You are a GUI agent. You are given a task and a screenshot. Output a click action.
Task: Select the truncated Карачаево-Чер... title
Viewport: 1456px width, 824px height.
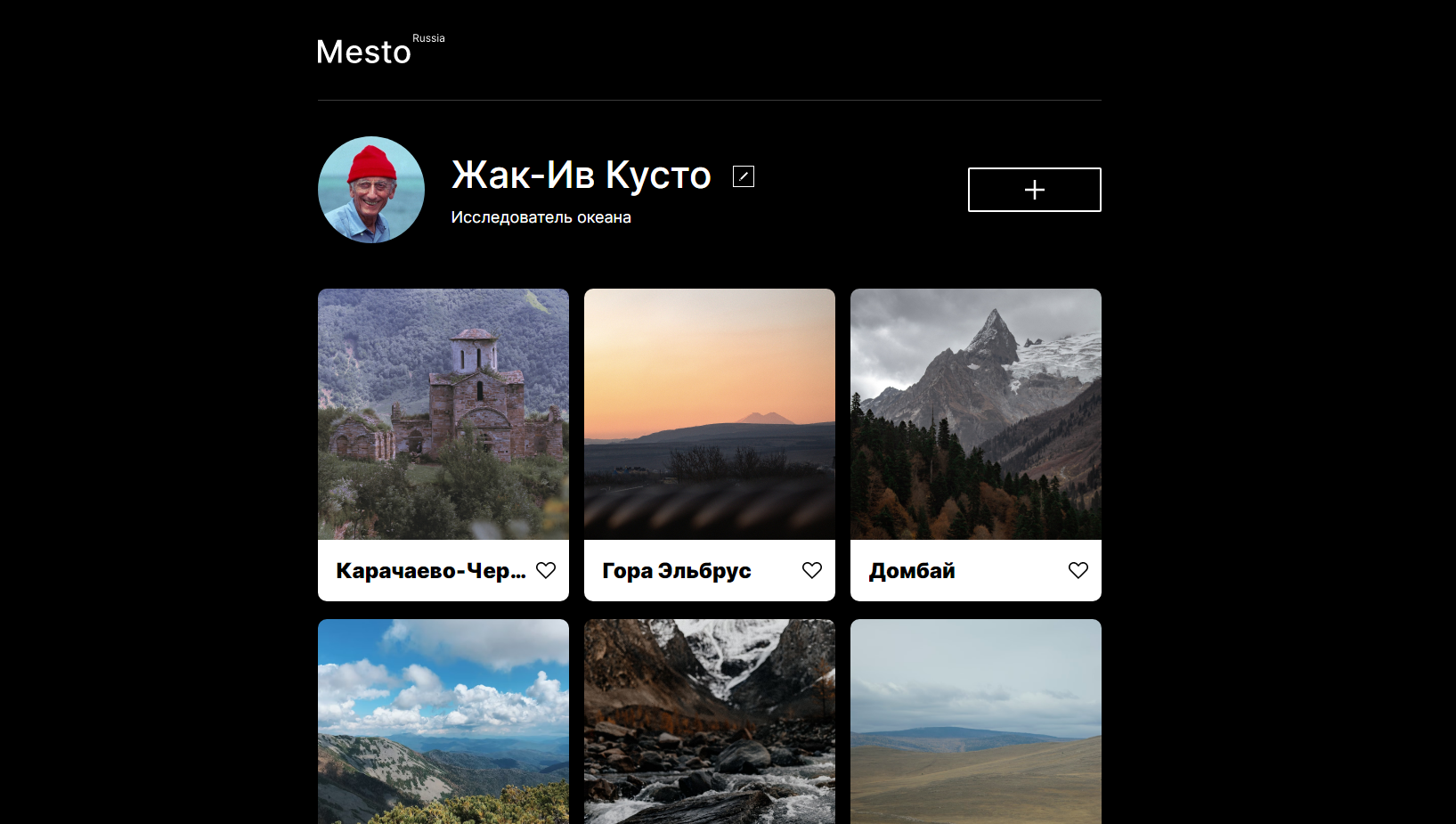[431, 570]
